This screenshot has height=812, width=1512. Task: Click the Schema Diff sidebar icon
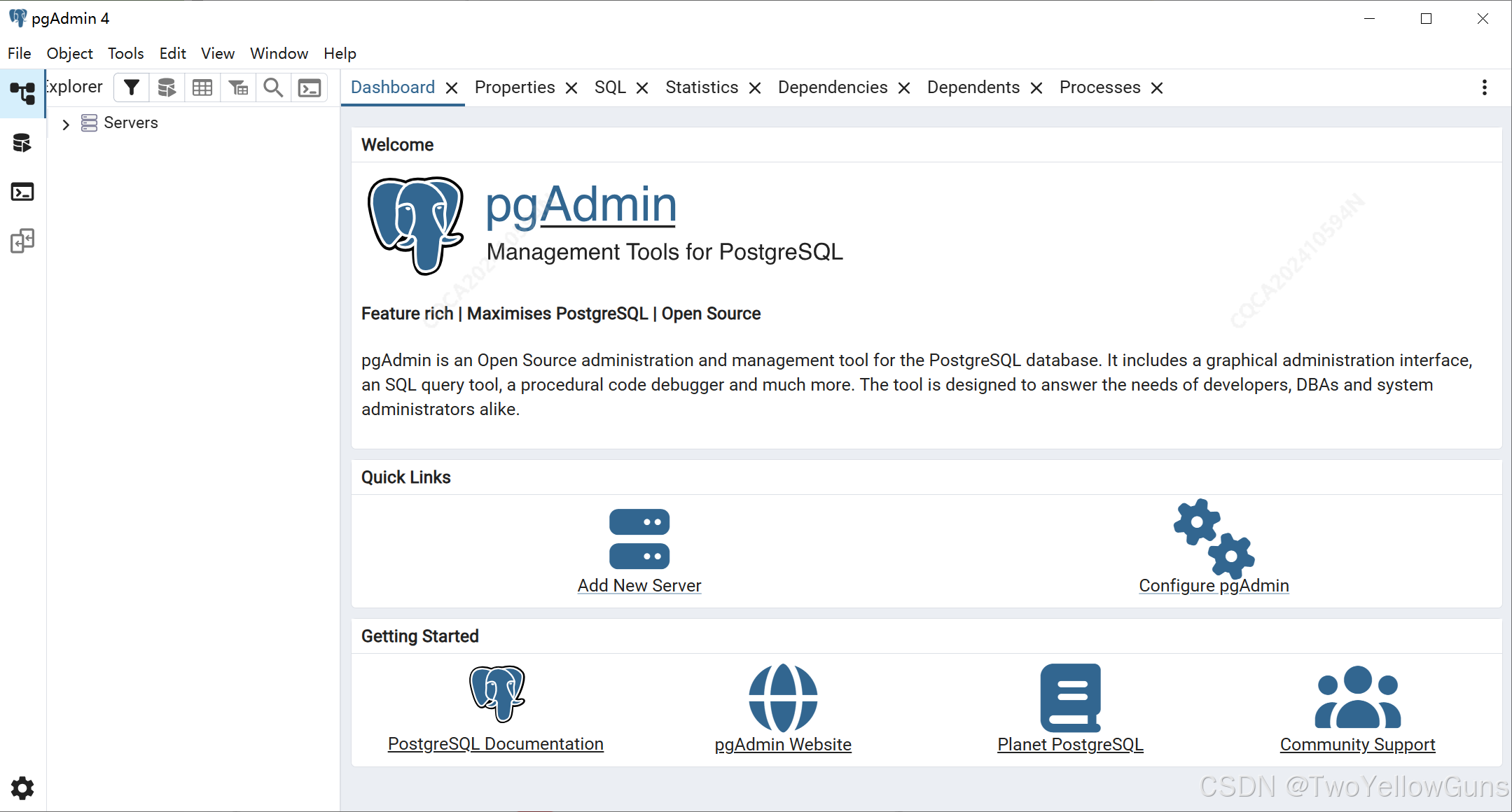(22, 241)
